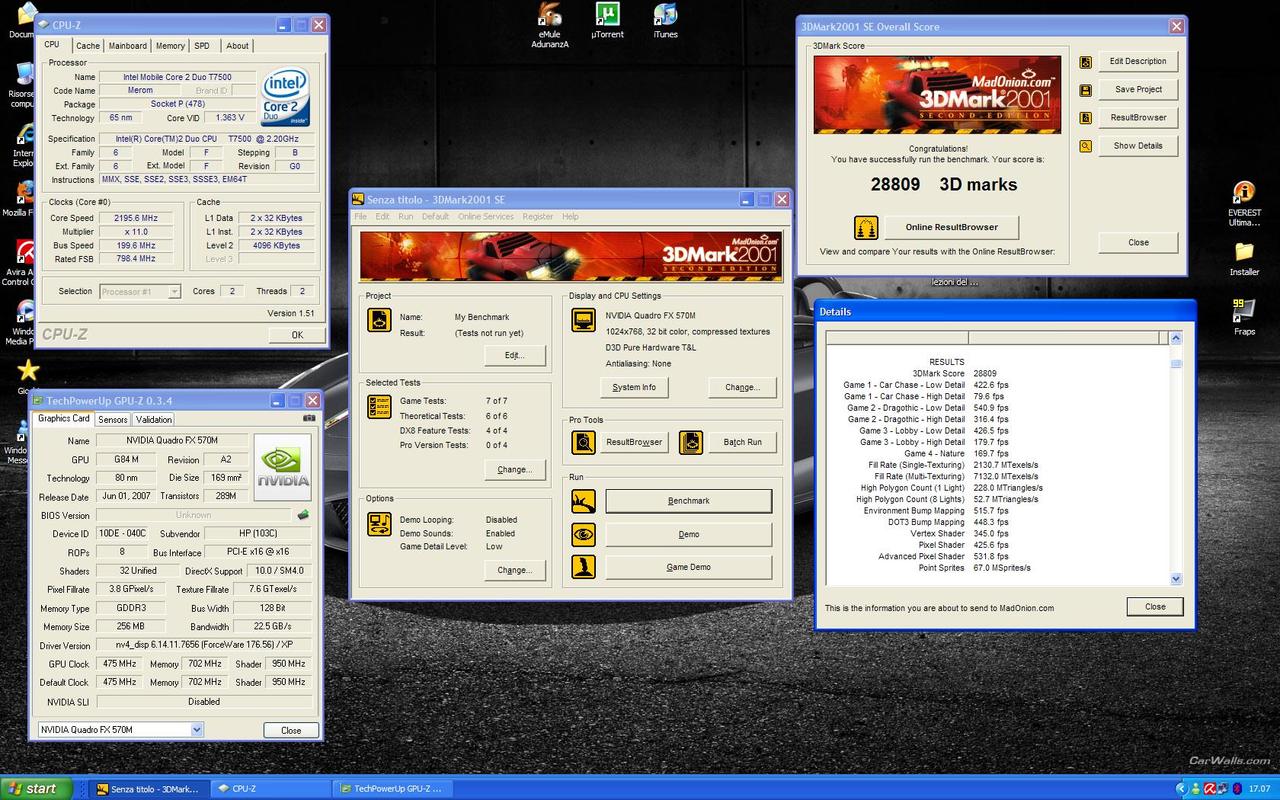Switch to the SPD tab in CPU-Z
Image resolution: width=1280 pixels, height=800 pixels.
click(x=202, y=46)
